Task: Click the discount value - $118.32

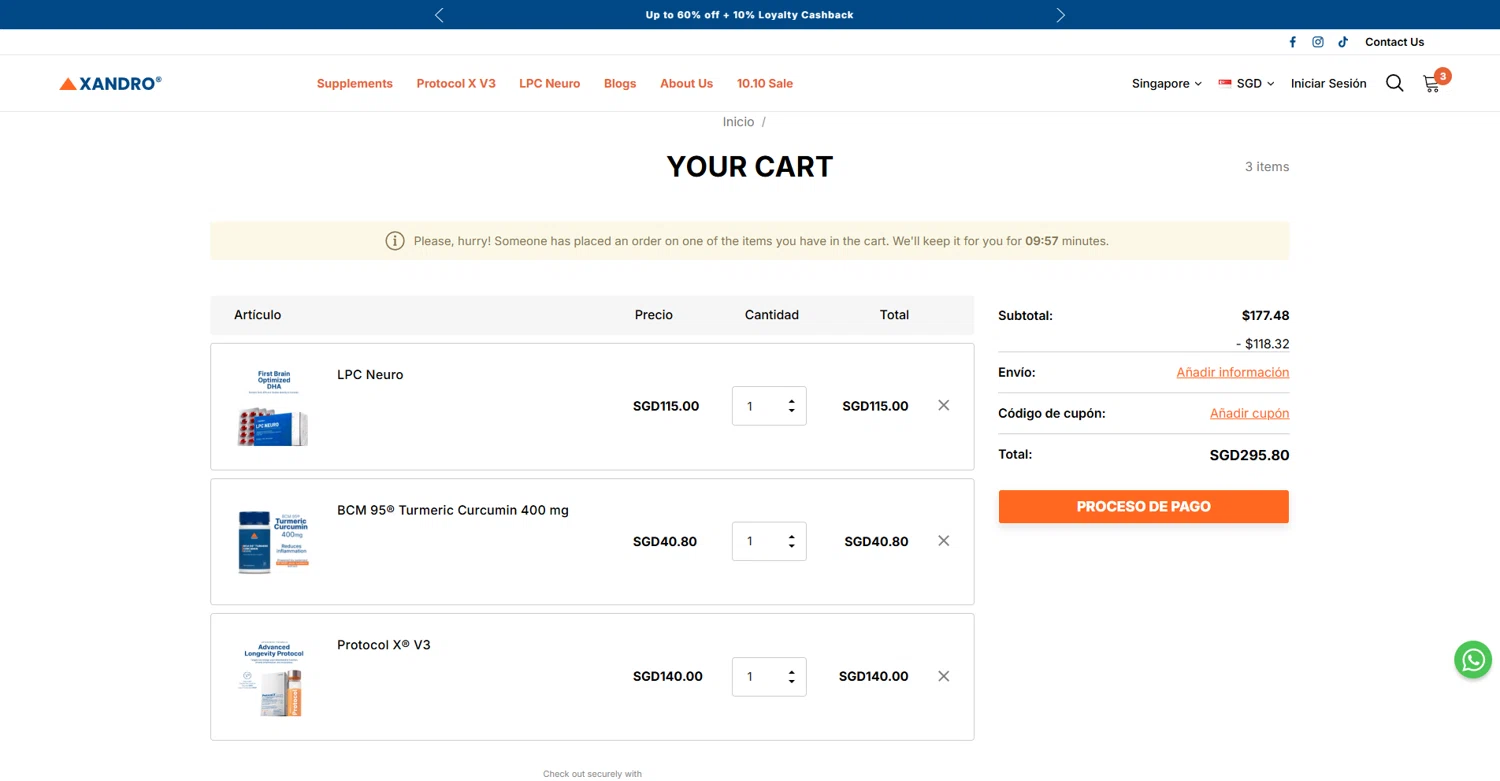Action: click(1263, 344)
